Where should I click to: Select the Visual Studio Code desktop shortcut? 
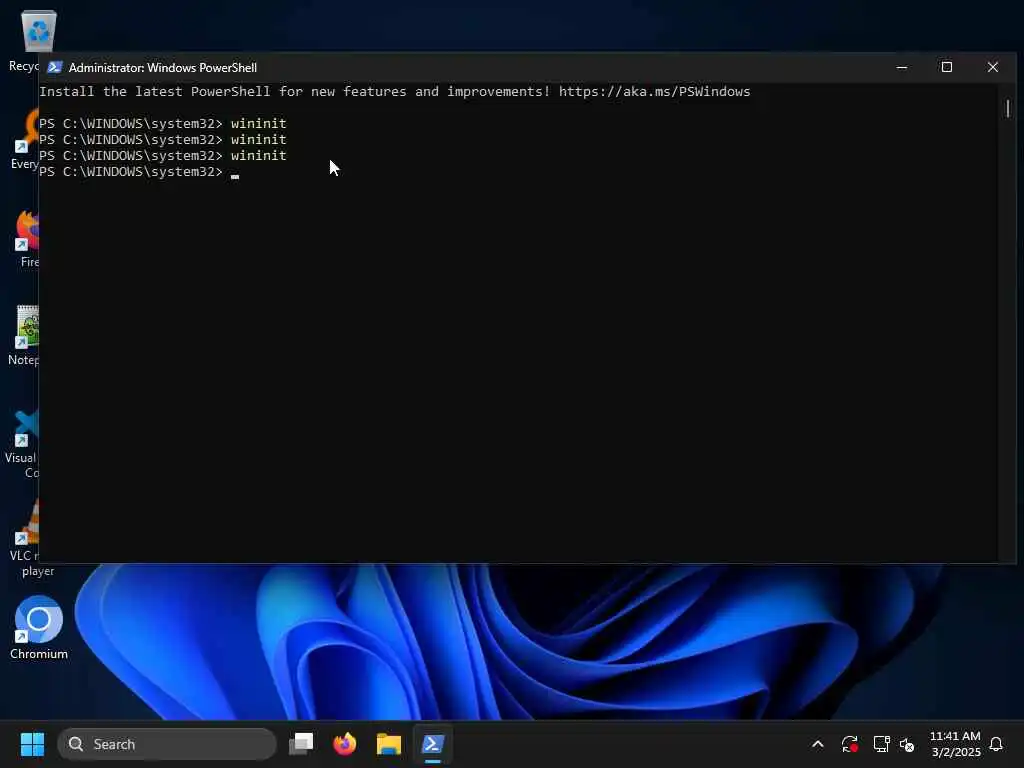coord(22,444)
